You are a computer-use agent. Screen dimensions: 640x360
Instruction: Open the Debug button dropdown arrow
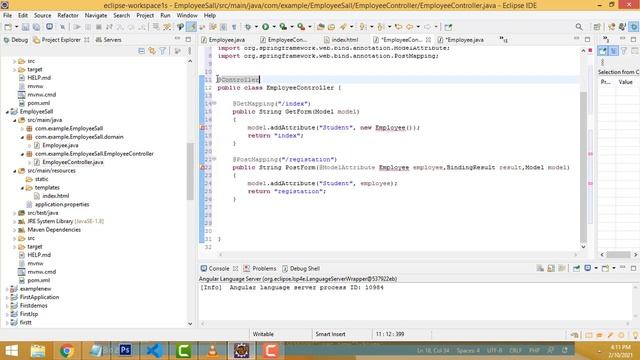[x=256, y=27]
